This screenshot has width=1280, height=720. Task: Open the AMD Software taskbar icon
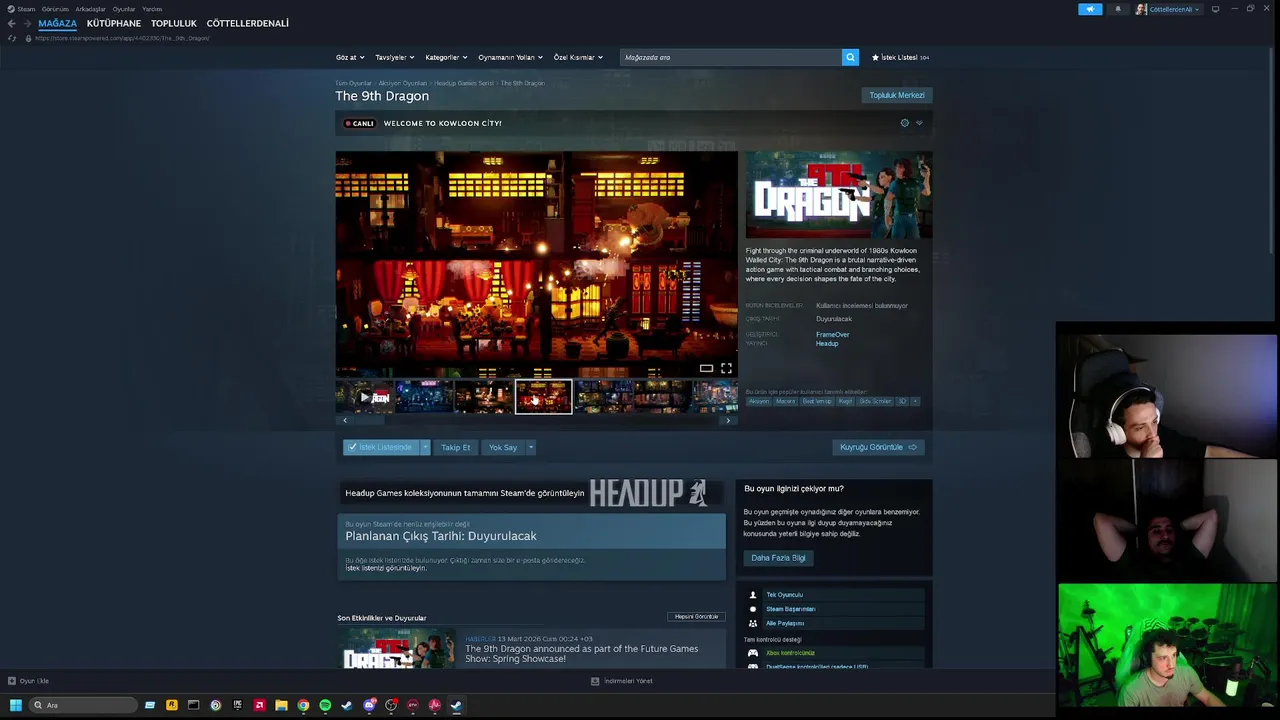tap(259, 705)
